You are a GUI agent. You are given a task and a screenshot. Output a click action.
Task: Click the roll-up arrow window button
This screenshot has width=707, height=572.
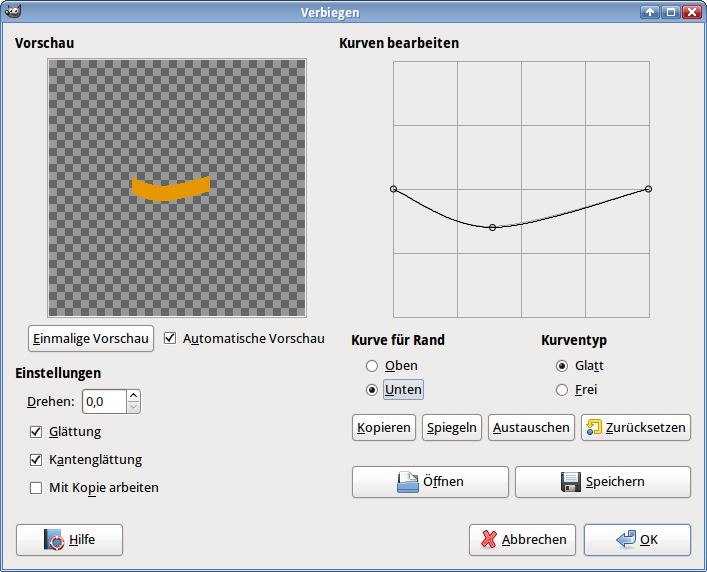650,12
